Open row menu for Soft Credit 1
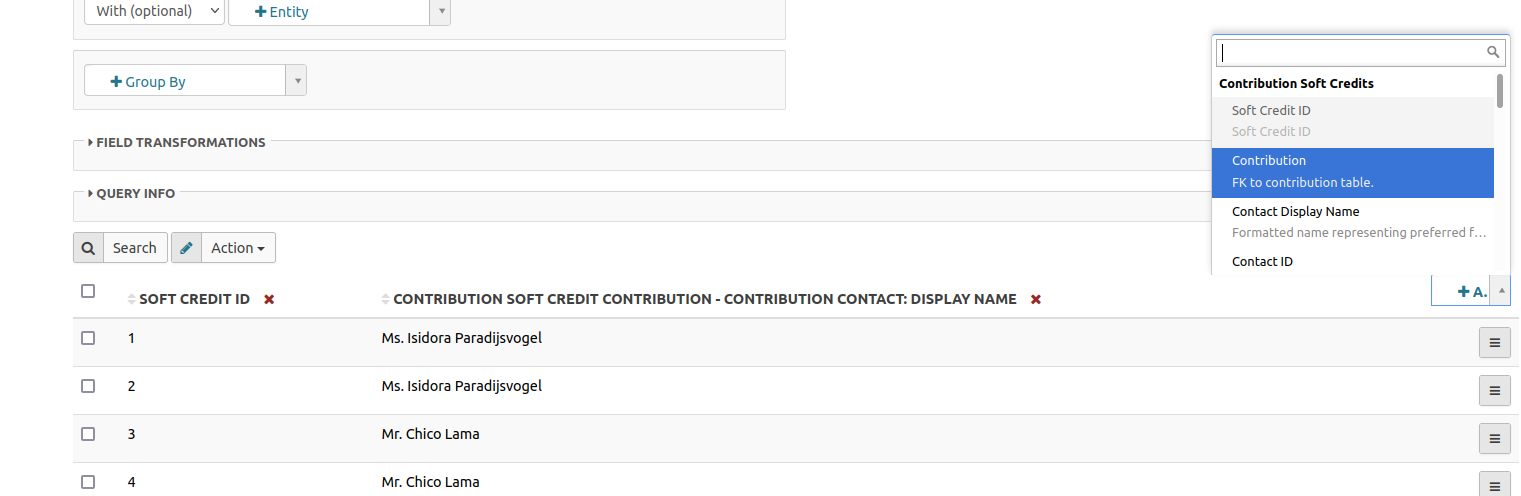 coord(1494,342)
